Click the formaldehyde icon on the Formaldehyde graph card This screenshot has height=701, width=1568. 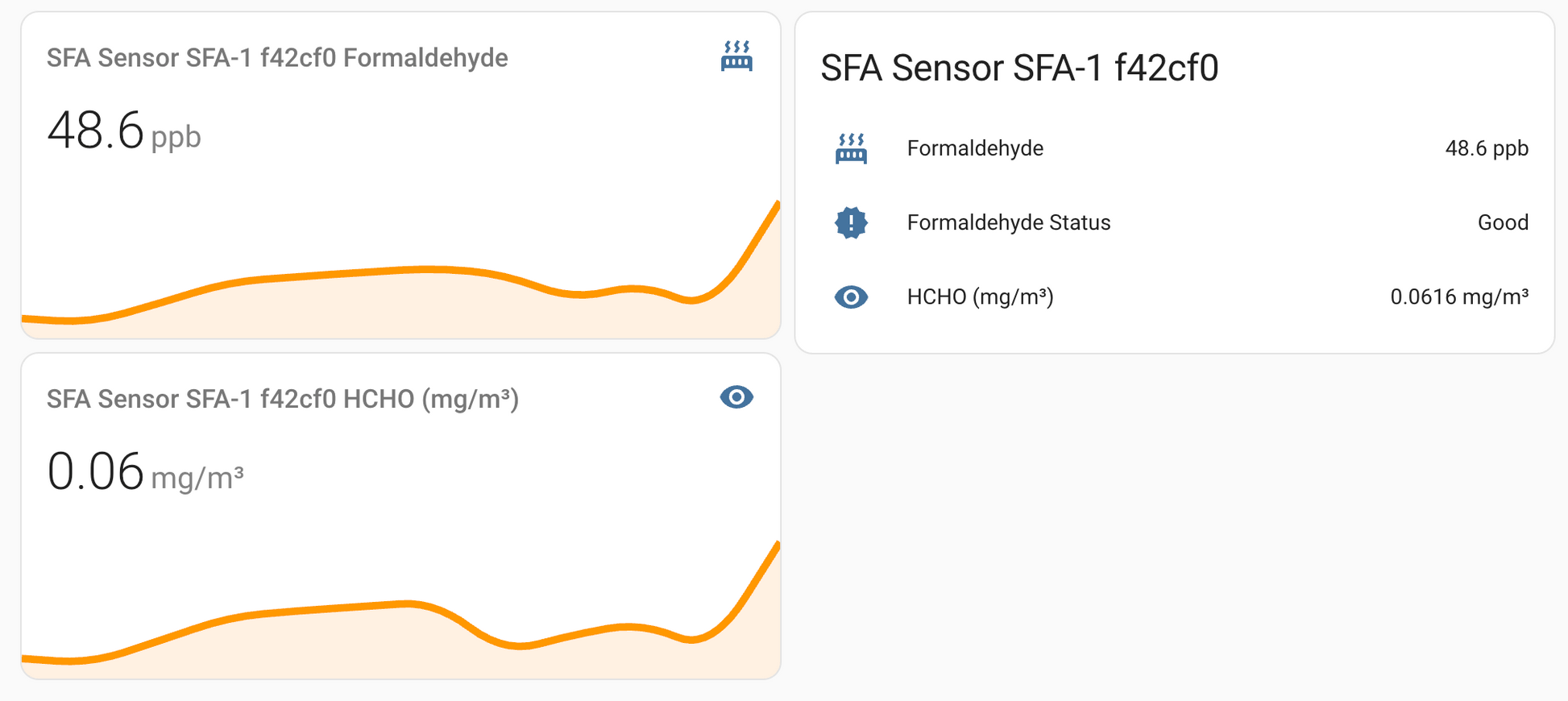point(736,56)
